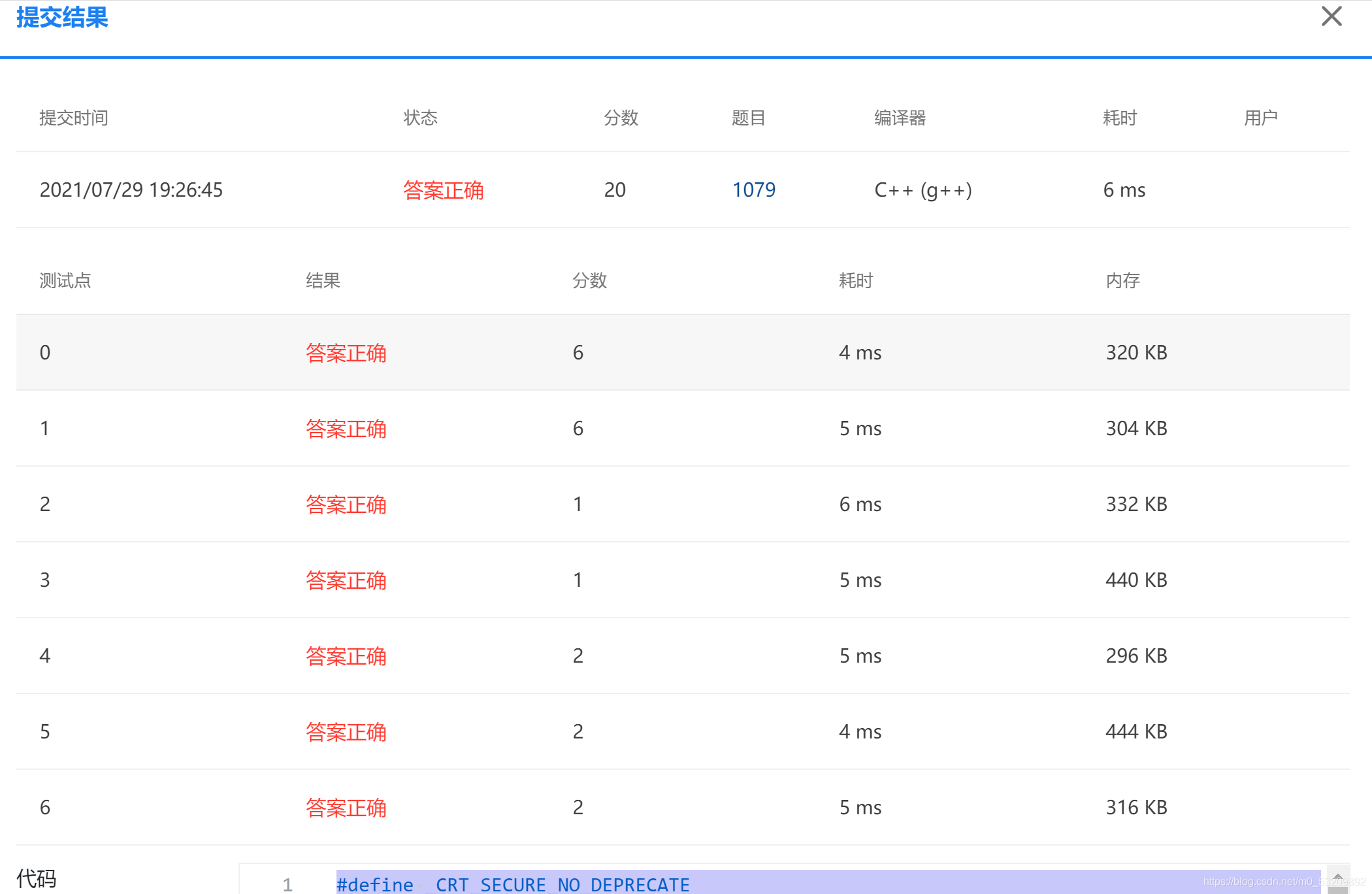This screenshot has width=1372, height=894.
Task: Click score 6 of test point 1
Action: click(x=578, y=429)
